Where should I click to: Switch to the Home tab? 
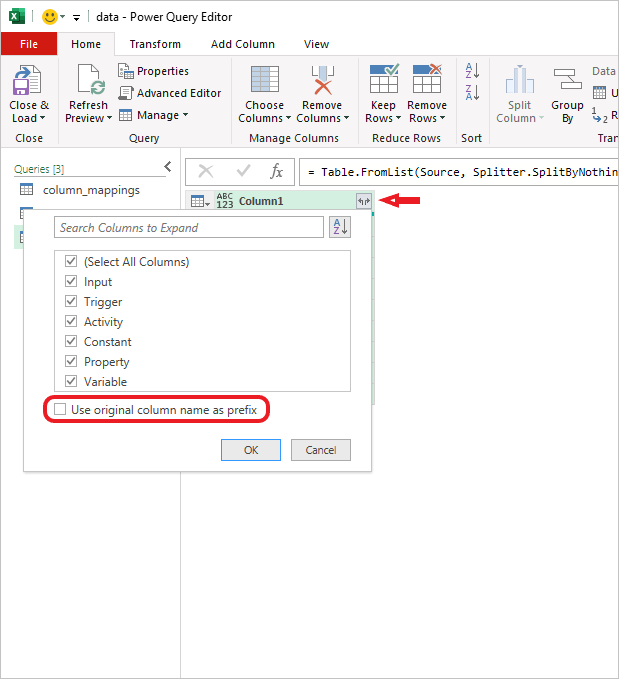(x=86, y=44)
